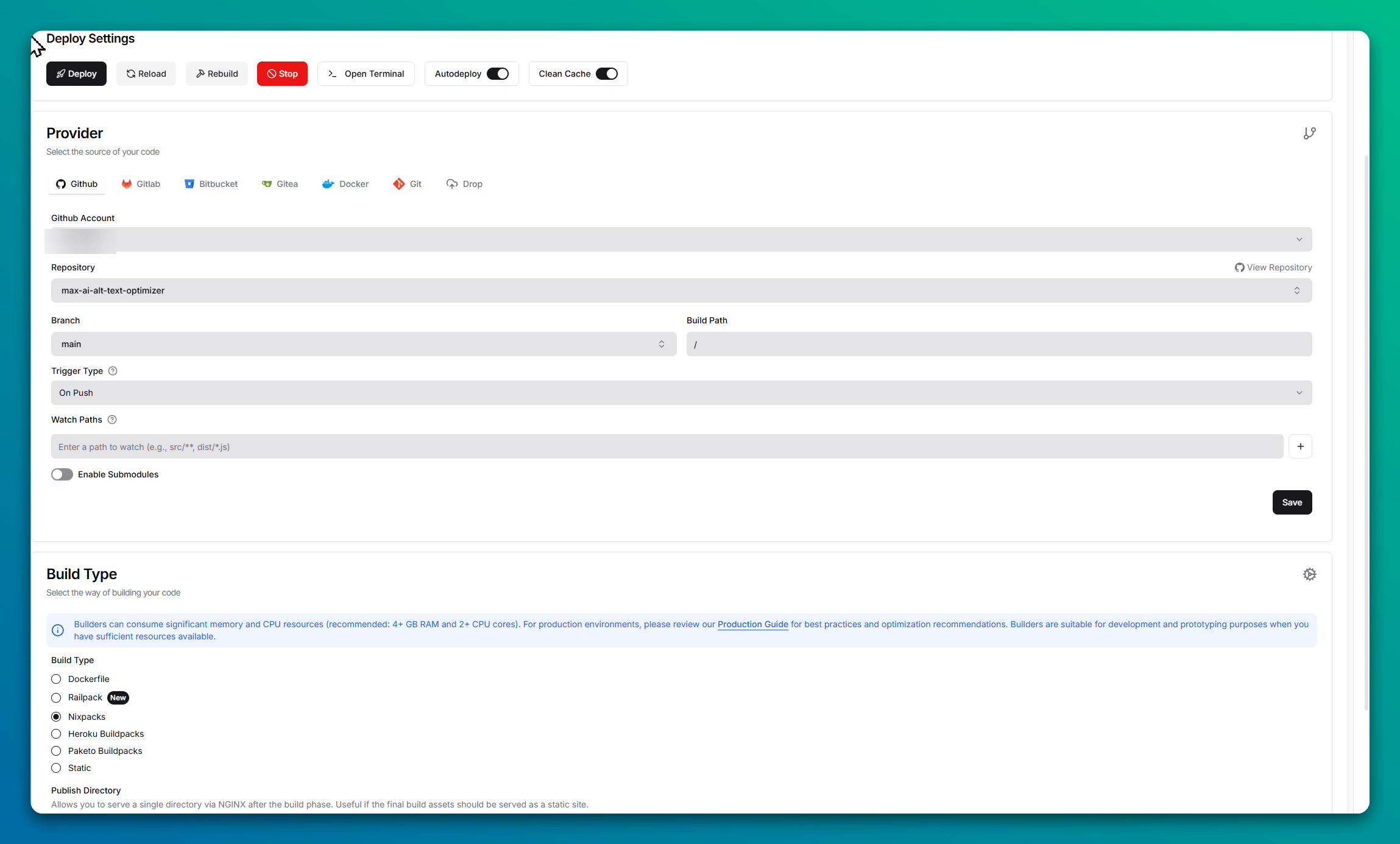
Task: Open Build Type advanced settings gear icon
Action: [x=1310, y=574]
